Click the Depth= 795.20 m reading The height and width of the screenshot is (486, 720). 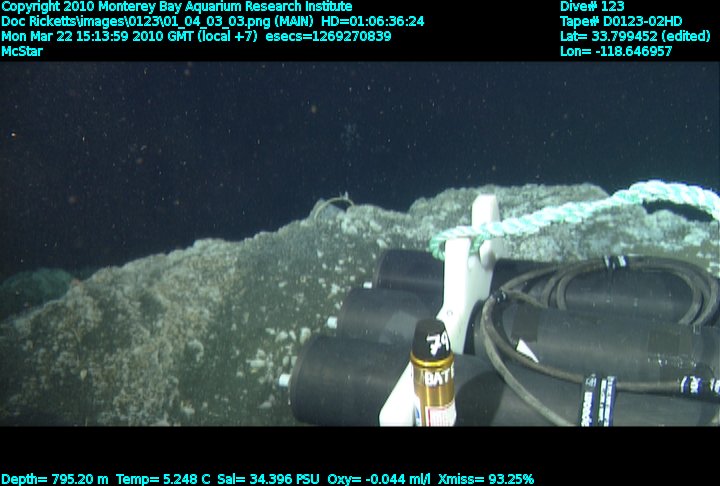click(x=55, y=479)
